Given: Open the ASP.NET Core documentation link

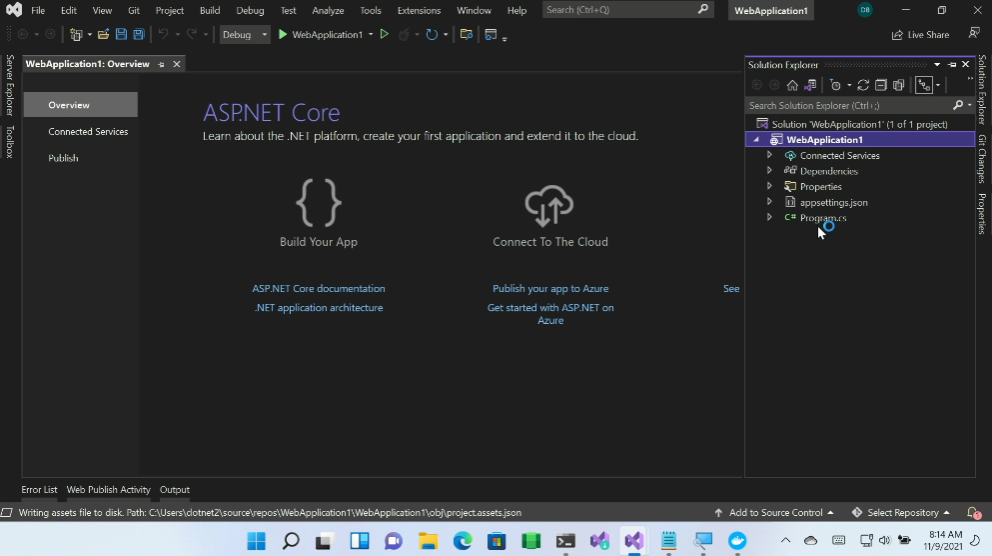Looking at the screenshot, I should (x=318, y=289).
